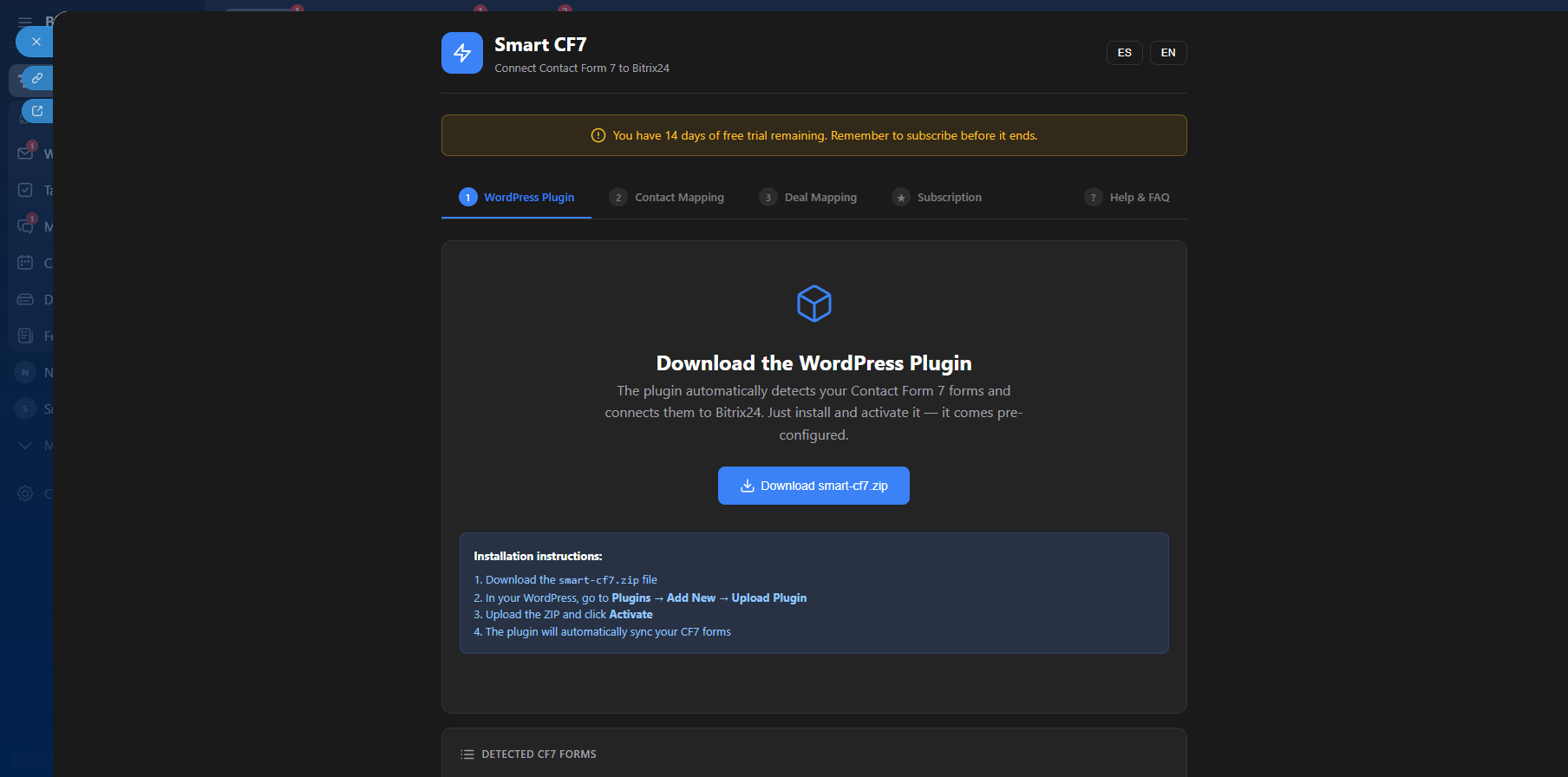
Task: Open Calendar icon in left sidebar
Action: [x=25, y=263]
